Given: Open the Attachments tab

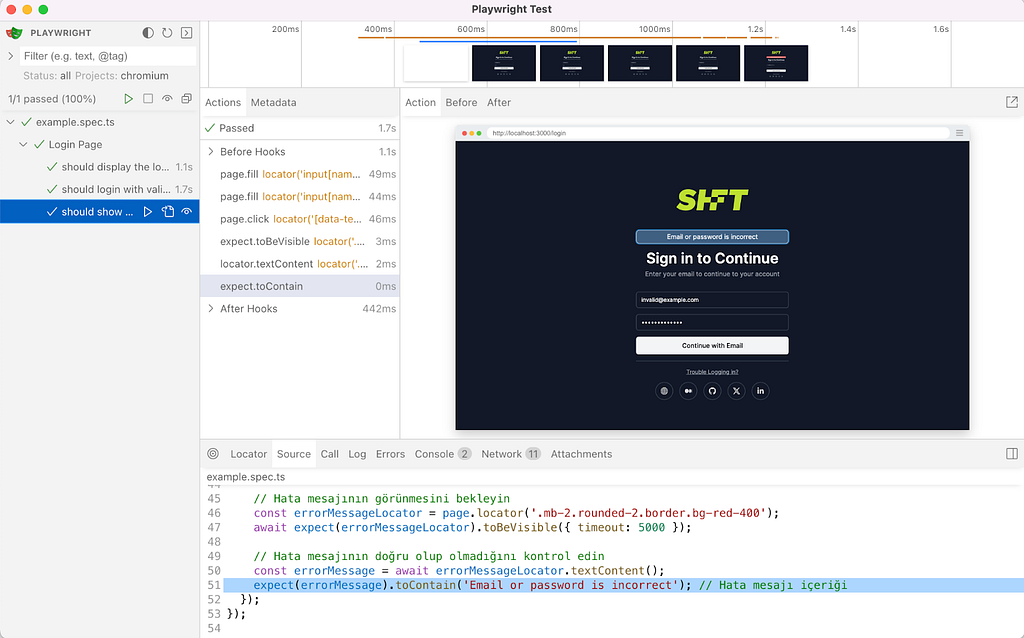Looking at the screenshot, I should (581, 454).
